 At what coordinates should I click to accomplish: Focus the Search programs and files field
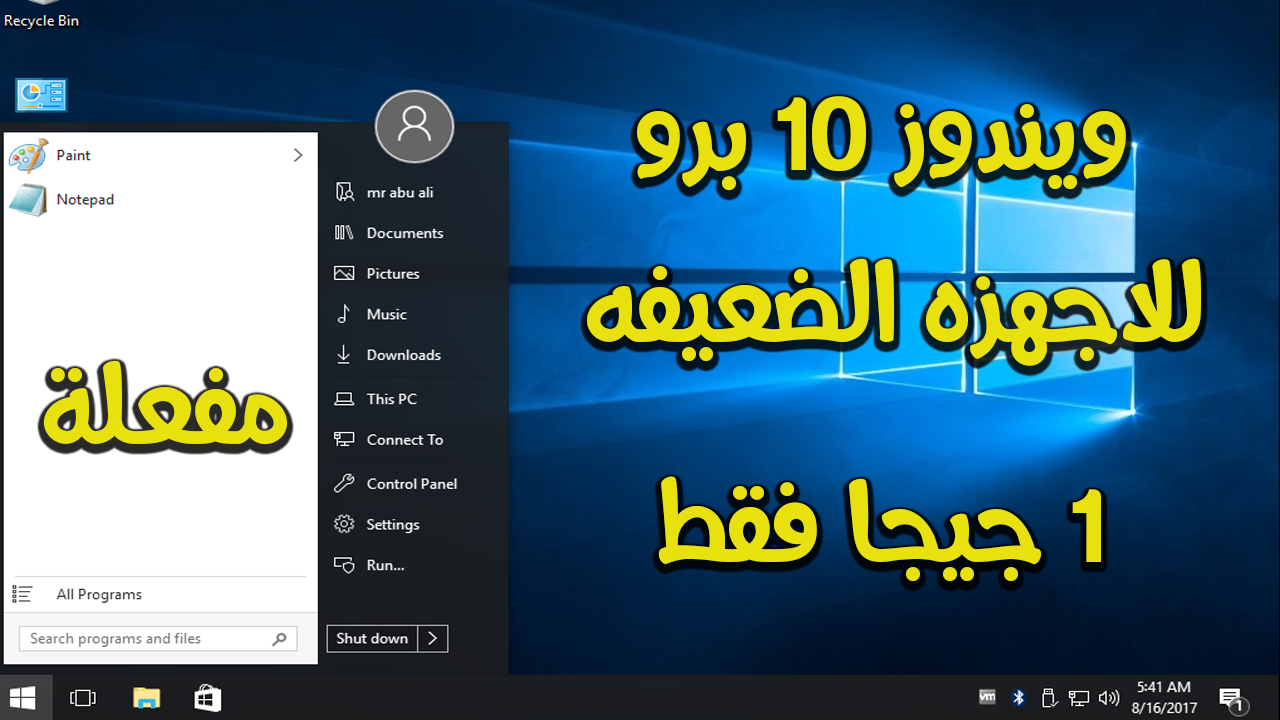(x=158, y=639)
